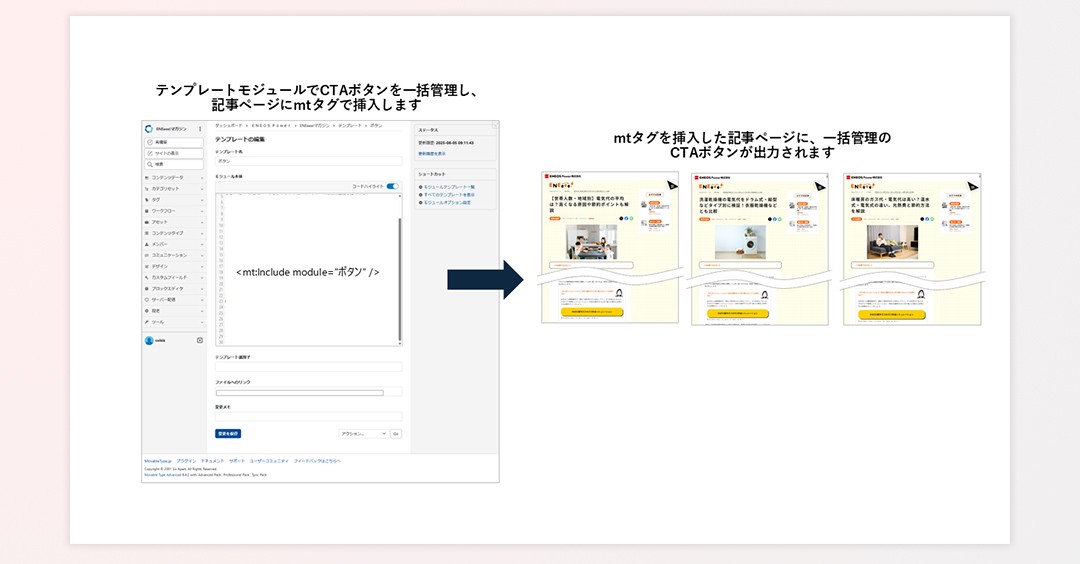Open the カスタムフィールド sidebar menu item
This screenshot has width=1080, height=564.
tap(174, 277)
